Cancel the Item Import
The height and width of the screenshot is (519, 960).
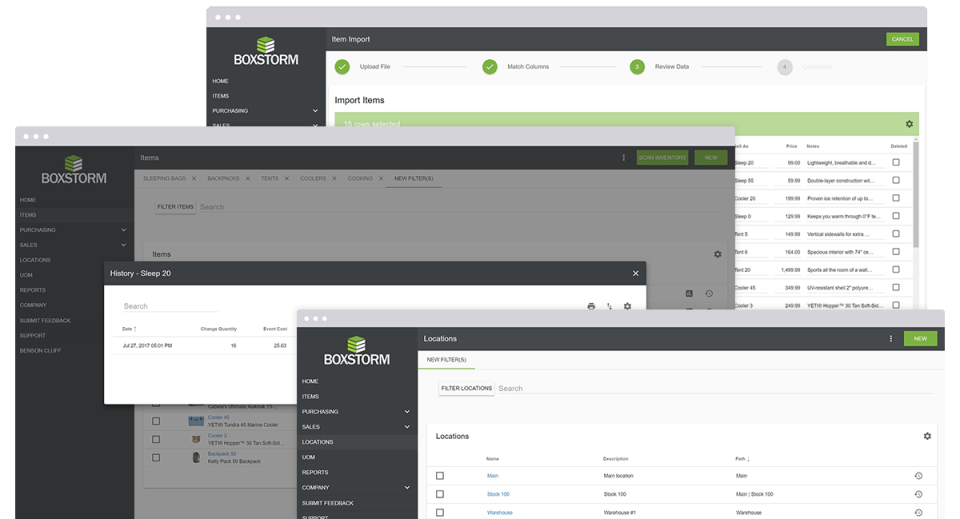[902, 39]
